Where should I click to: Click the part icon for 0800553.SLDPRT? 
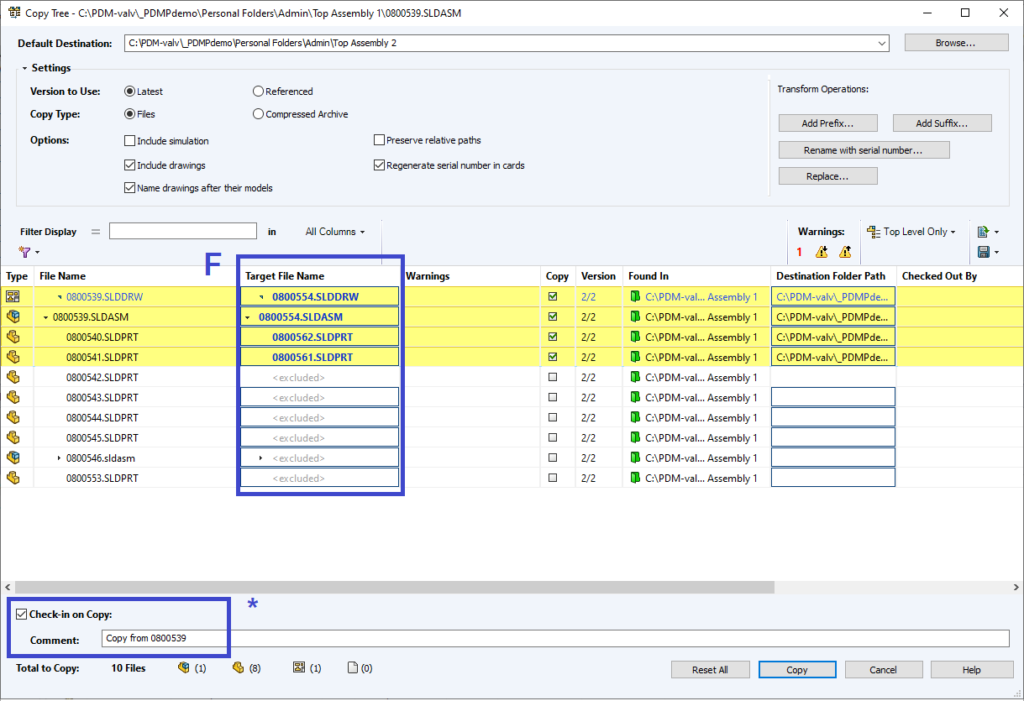point(13,478)
